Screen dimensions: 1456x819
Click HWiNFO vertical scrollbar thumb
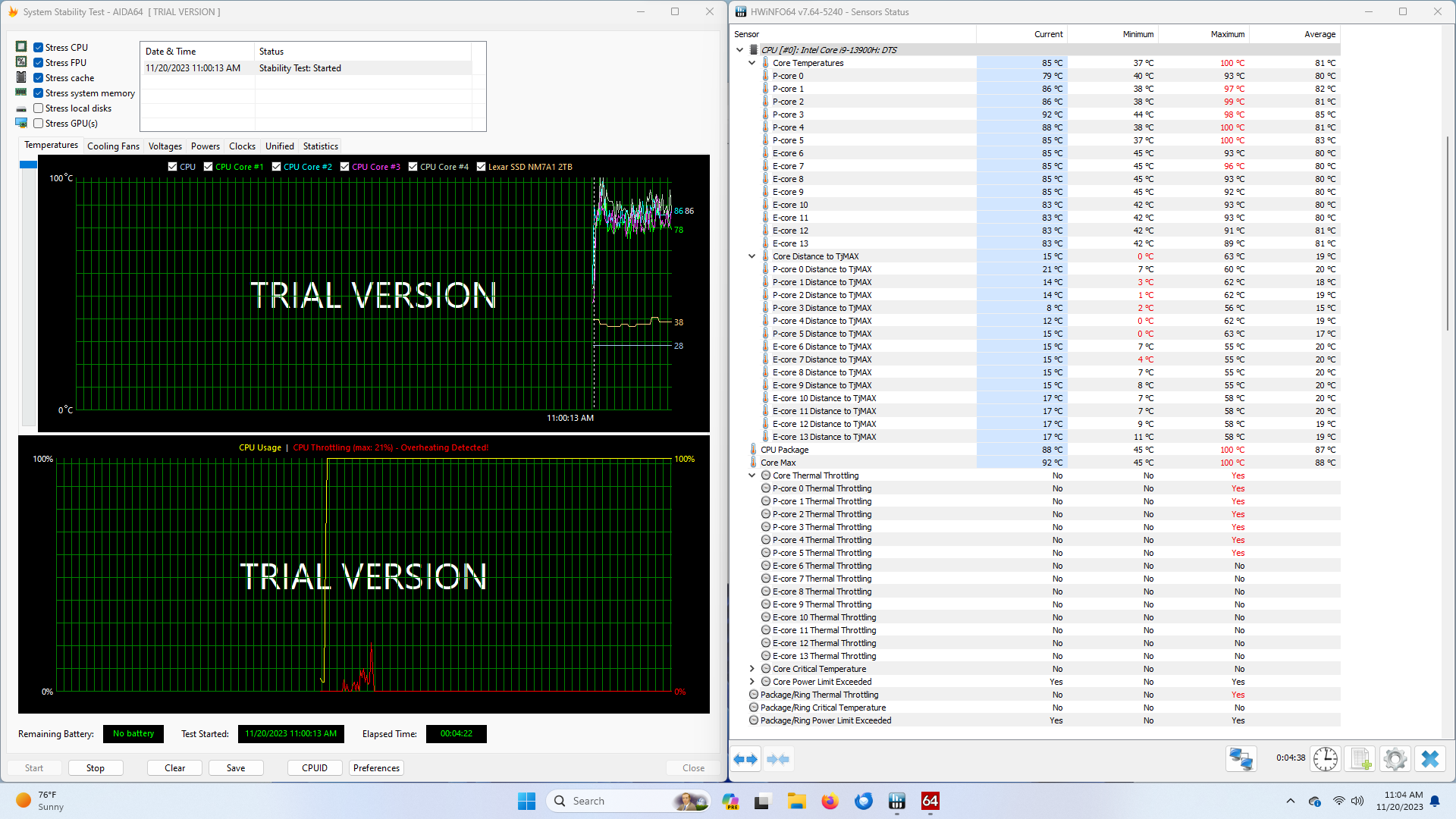tap(1448, 233)
